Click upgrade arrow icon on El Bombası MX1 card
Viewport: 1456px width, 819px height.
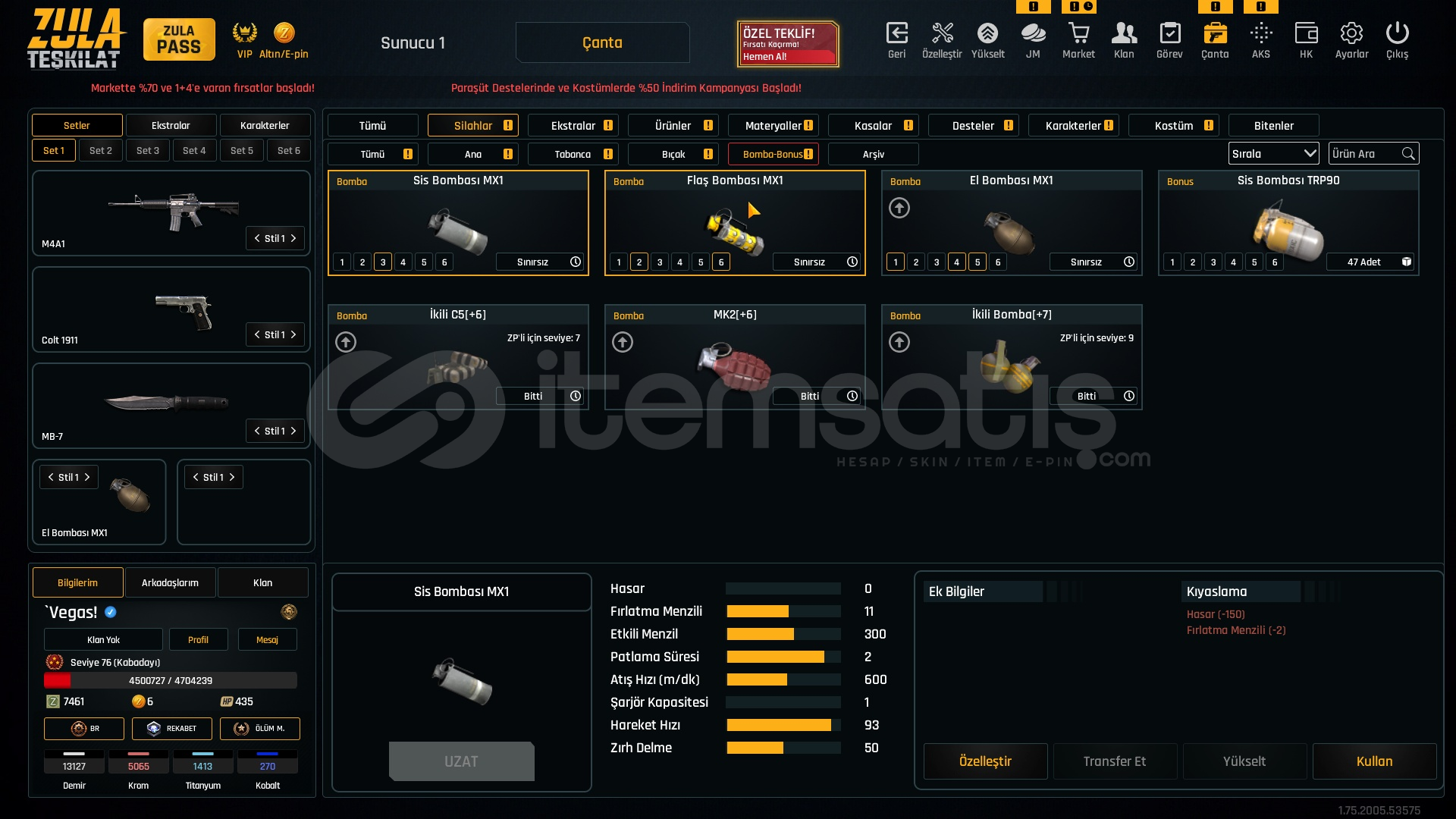[x=899, y=208]
